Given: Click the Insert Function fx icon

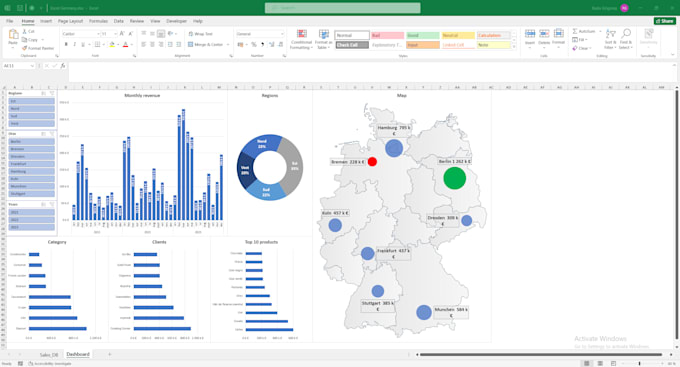Looking at the screenshot, I should click(x=63, y=66).
